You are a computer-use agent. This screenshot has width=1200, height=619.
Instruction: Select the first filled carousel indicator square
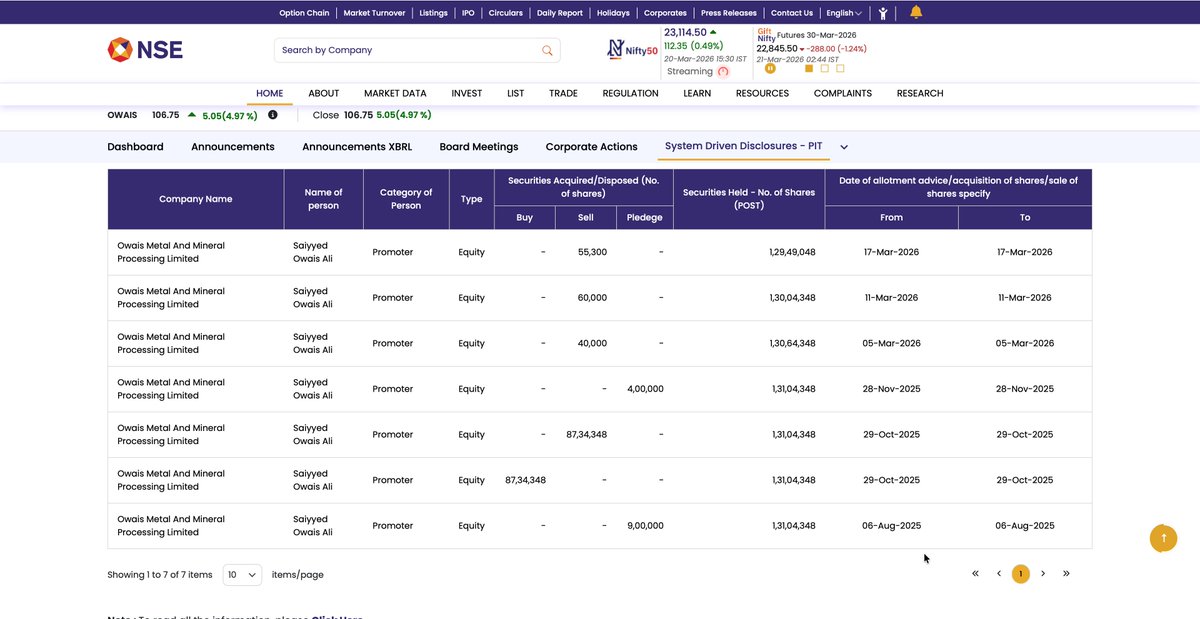[809, 69]
